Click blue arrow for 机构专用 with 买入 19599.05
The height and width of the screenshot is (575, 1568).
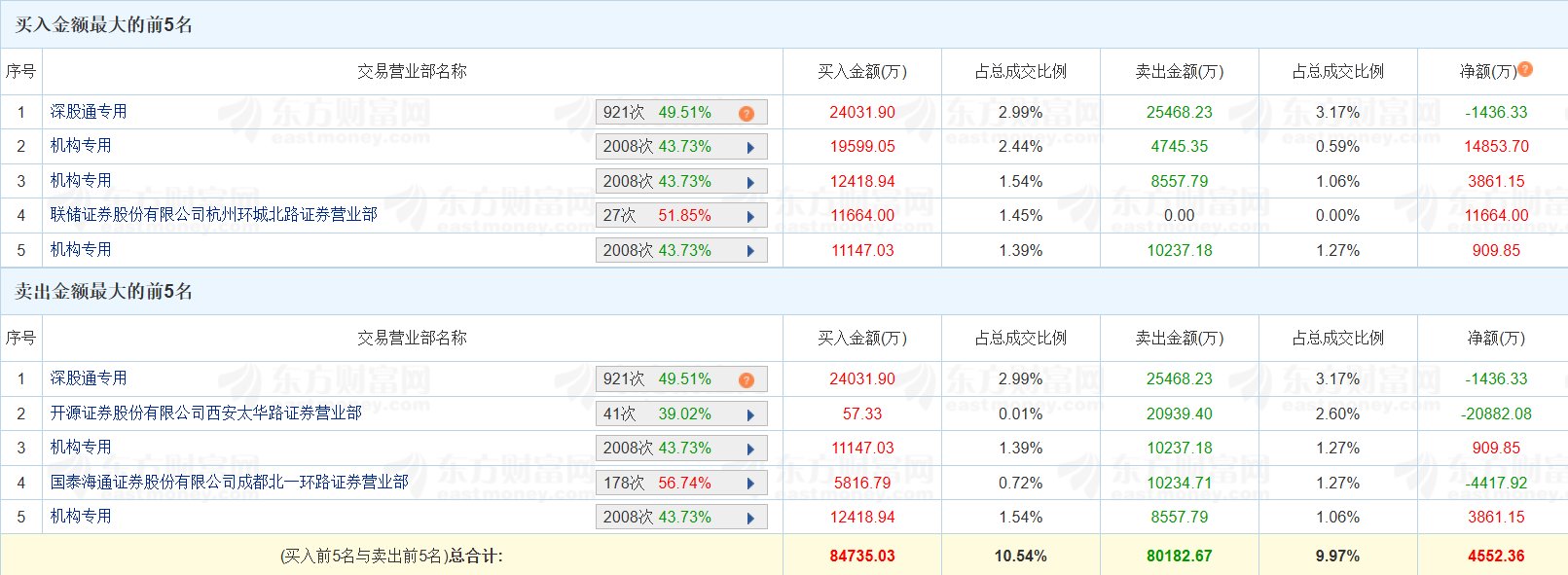(x=750, y=148)
